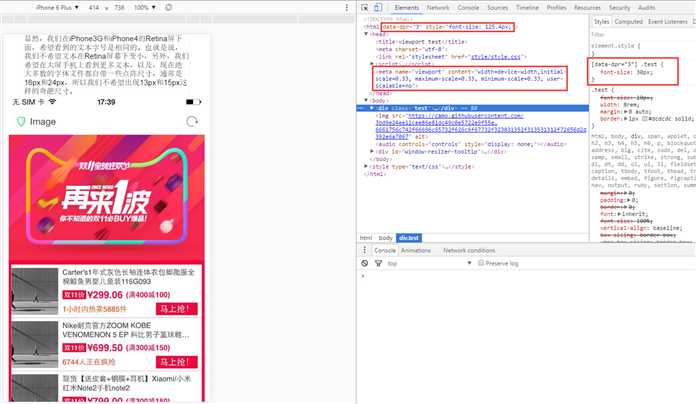Select the Animations drawer tab
This screenshot has height=404, width=696.
pos(416,250)
